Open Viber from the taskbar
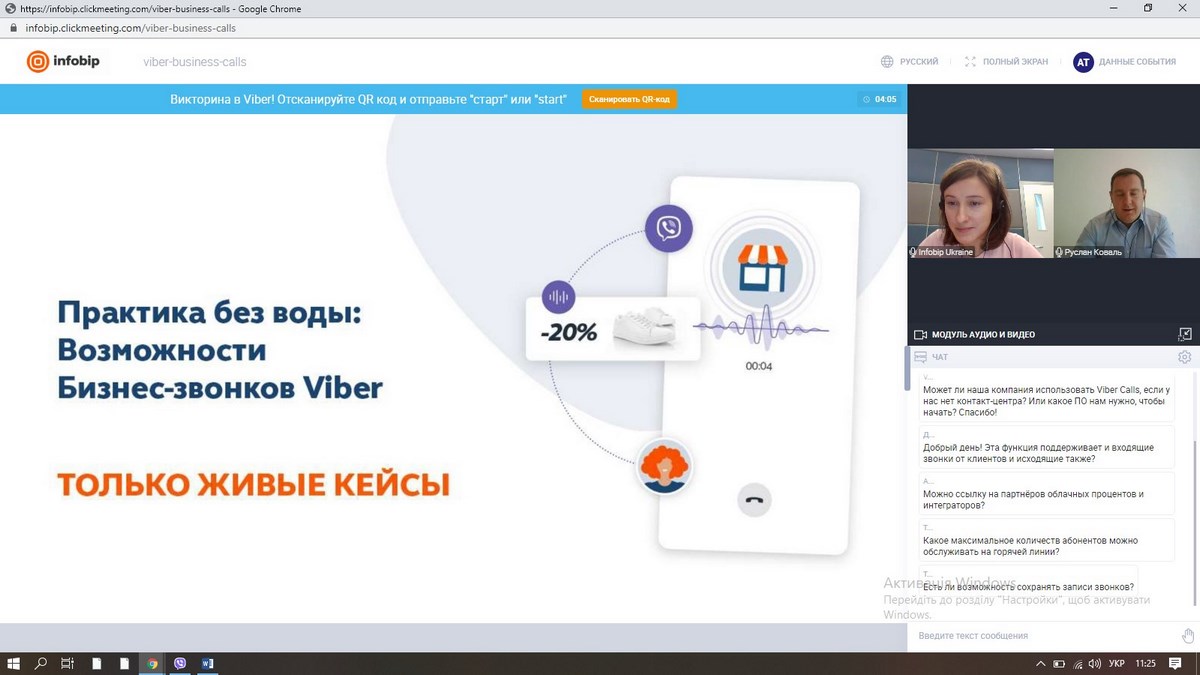This screenshot has height=675, width=1200. pyautogui.click(x=180, y=663)
